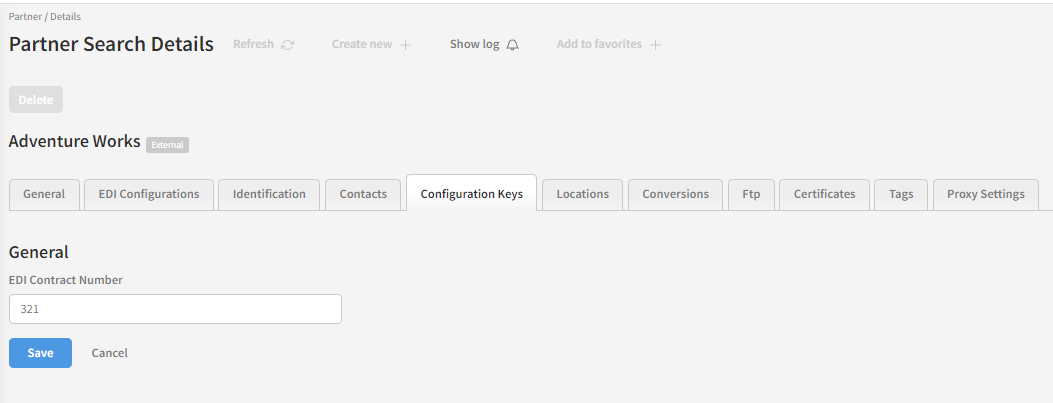The image size is (1053, 403).
Task: Select the Proxy Settings tab
Action: [985, 194]
